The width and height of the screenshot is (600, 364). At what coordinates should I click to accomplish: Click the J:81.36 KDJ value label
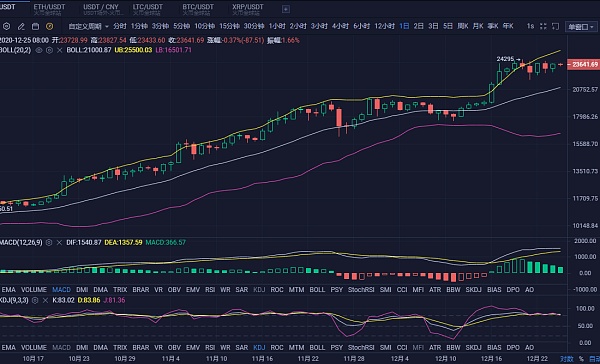114,300
